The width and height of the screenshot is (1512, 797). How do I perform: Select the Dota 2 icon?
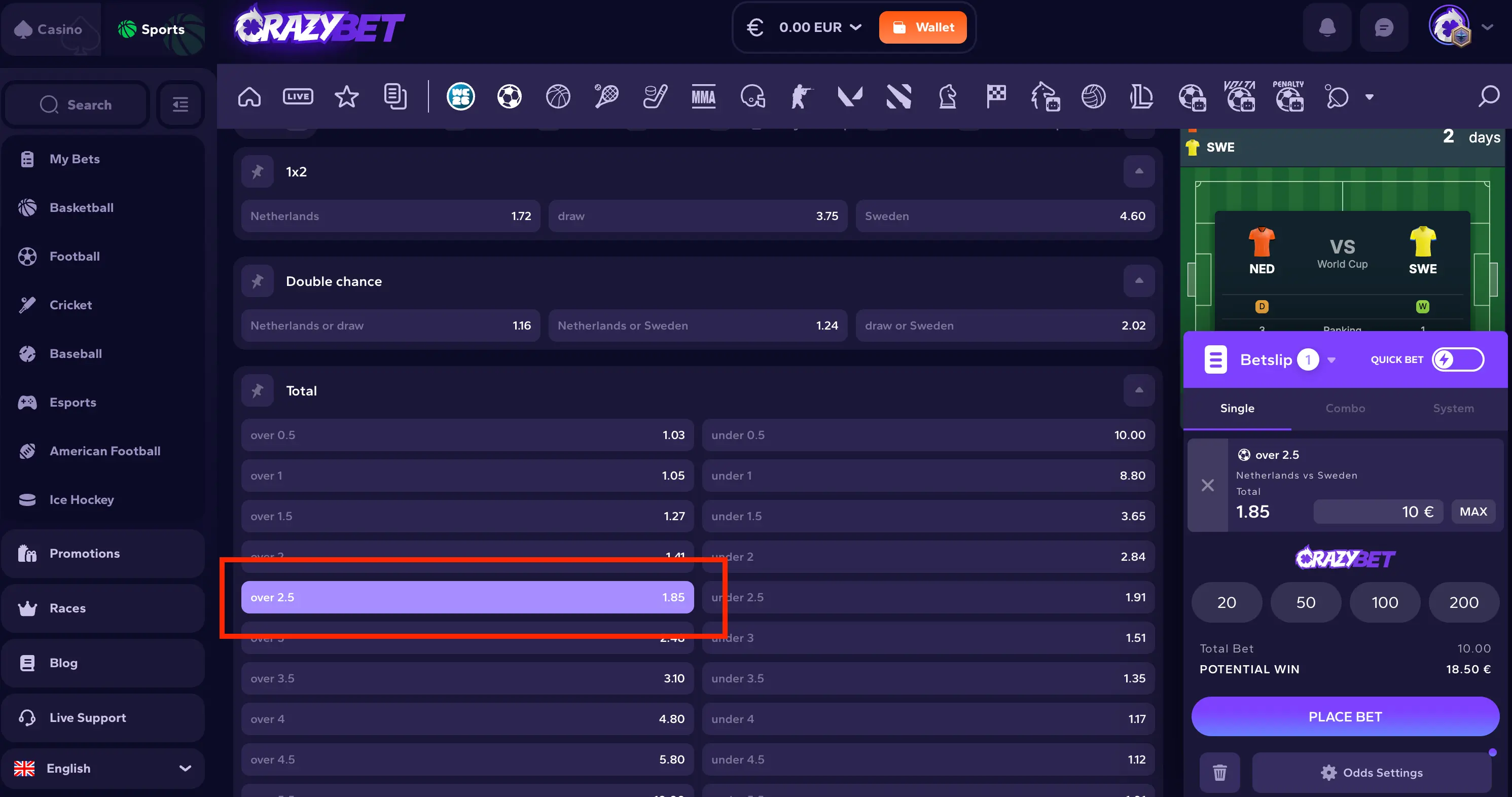point(898,96)
